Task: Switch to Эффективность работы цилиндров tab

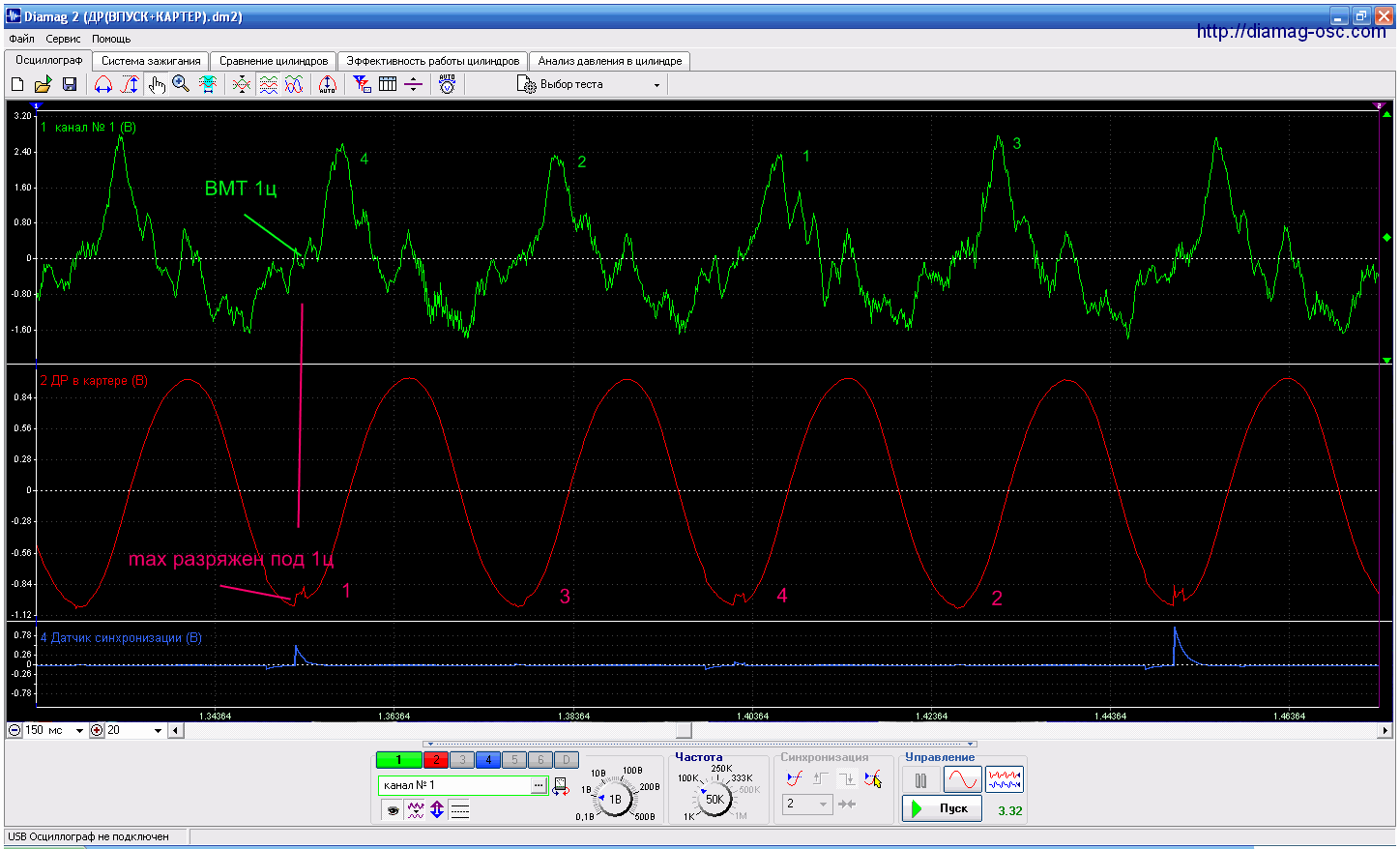Action: tap(433, 61)
